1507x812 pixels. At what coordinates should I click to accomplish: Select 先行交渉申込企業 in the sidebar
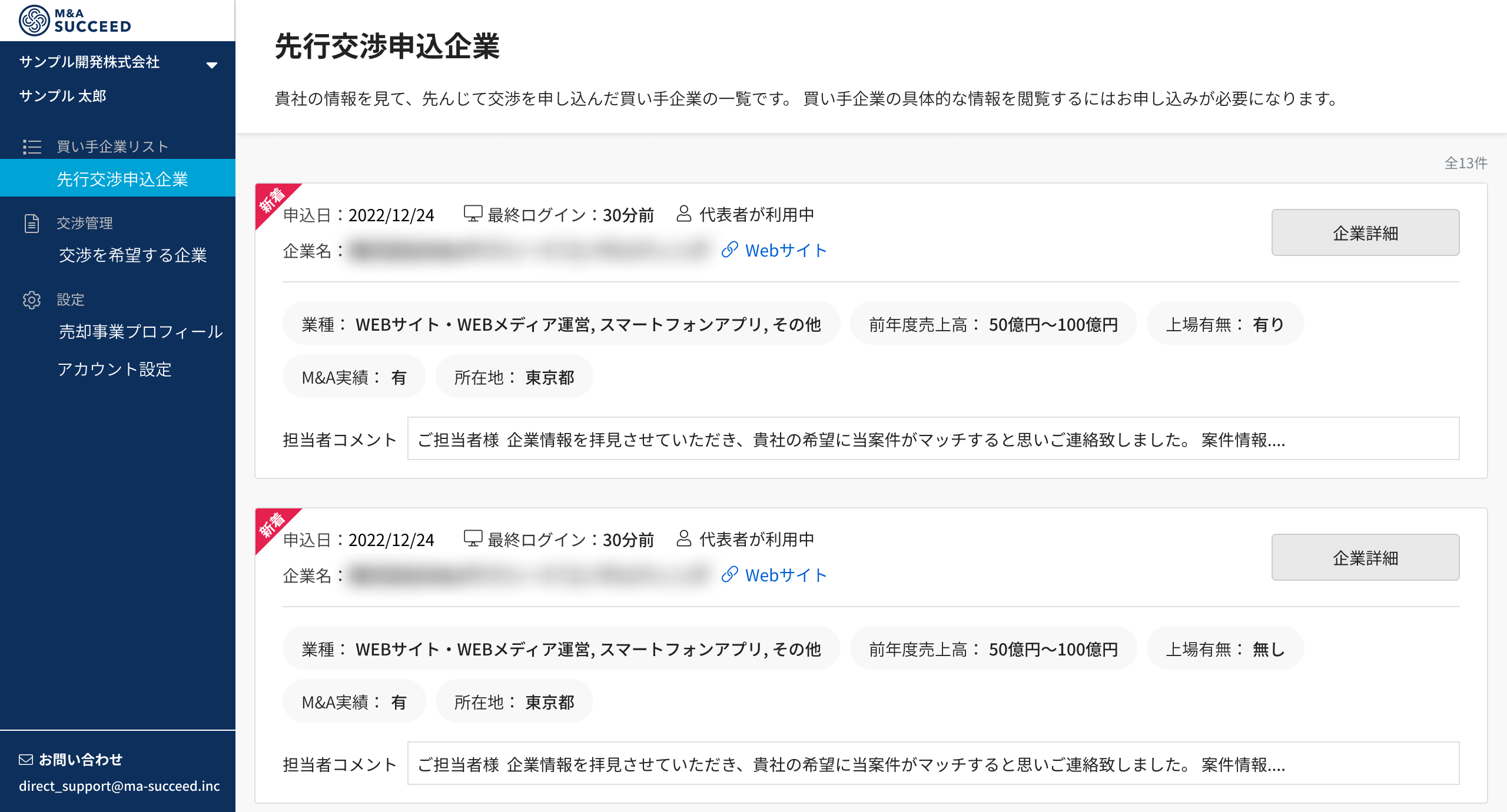pyautogui.click(x=122, y=179)
